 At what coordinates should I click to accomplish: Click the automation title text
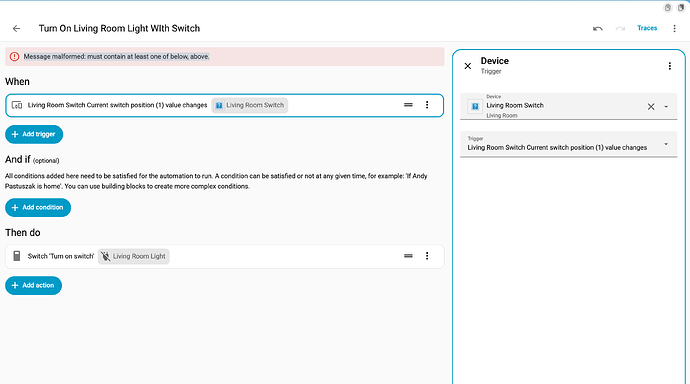click(119, 29)
